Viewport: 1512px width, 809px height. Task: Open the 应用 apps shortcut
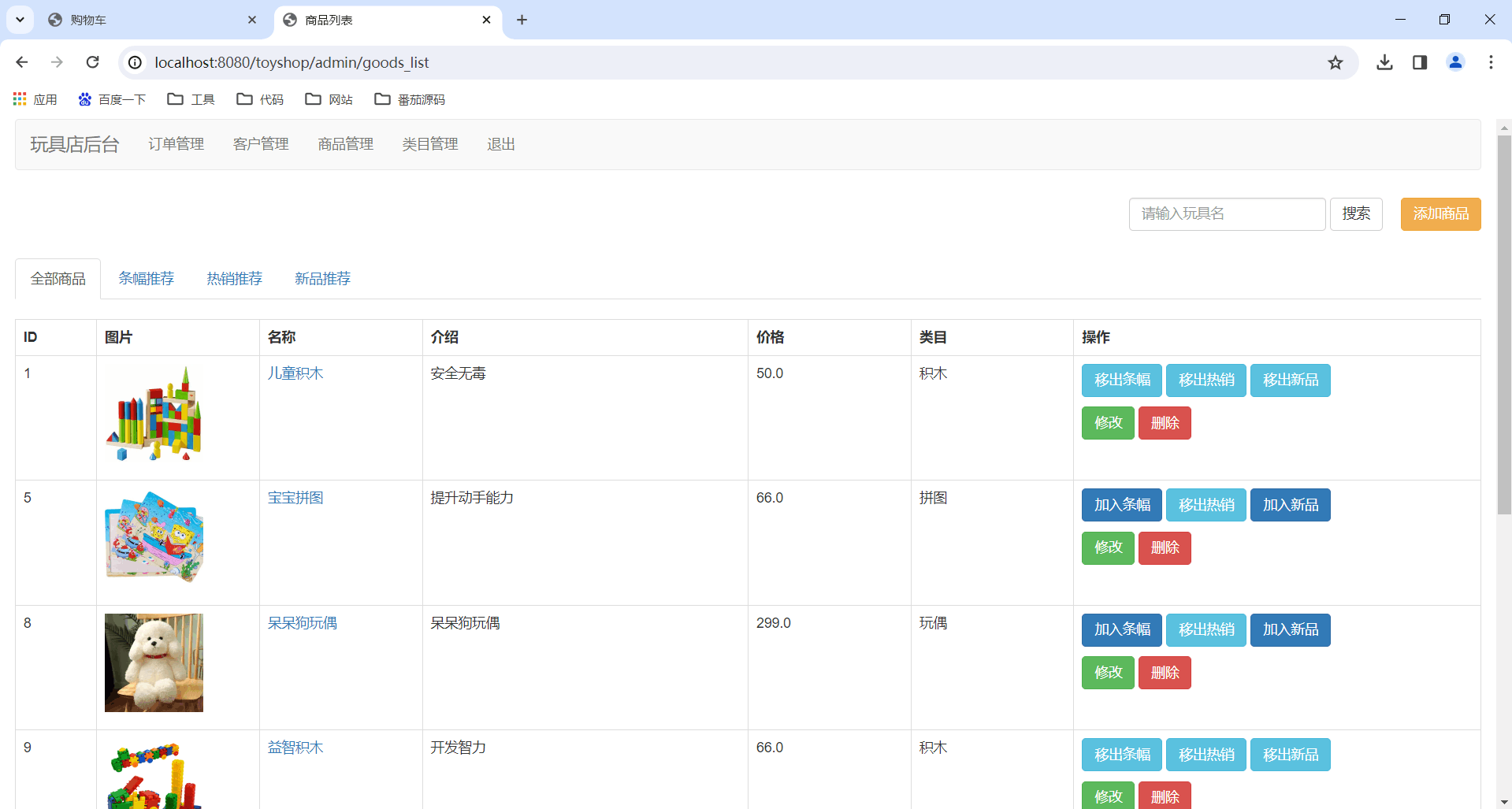35,99
